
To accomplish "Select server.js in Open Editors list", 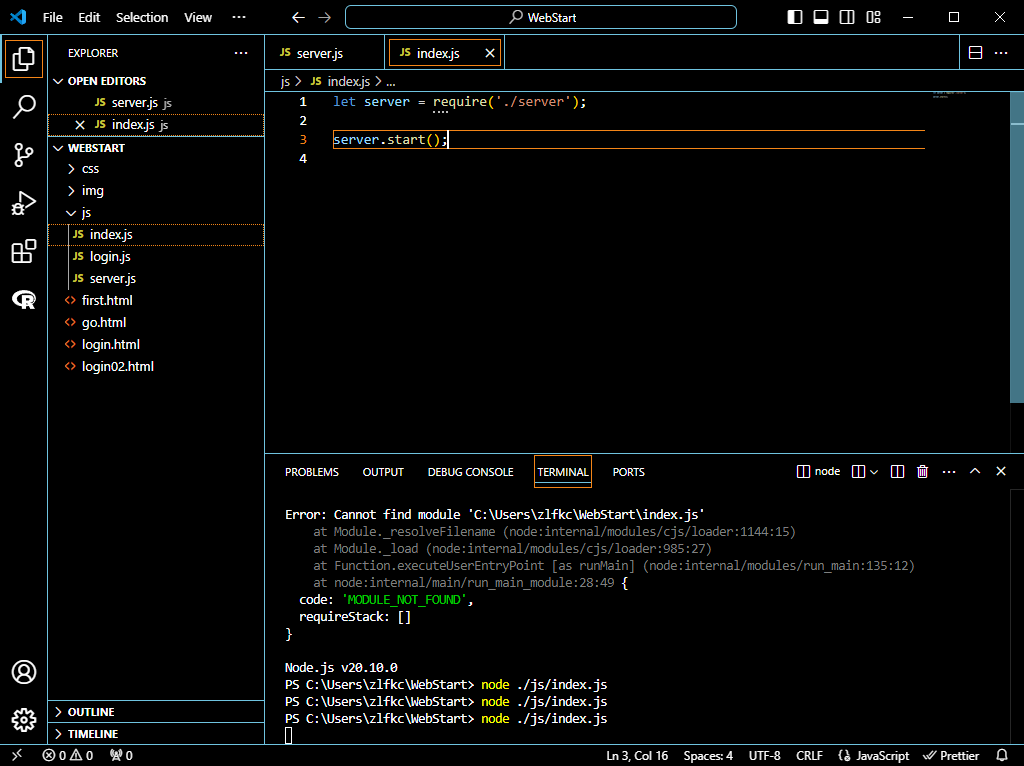I will 156,103.
